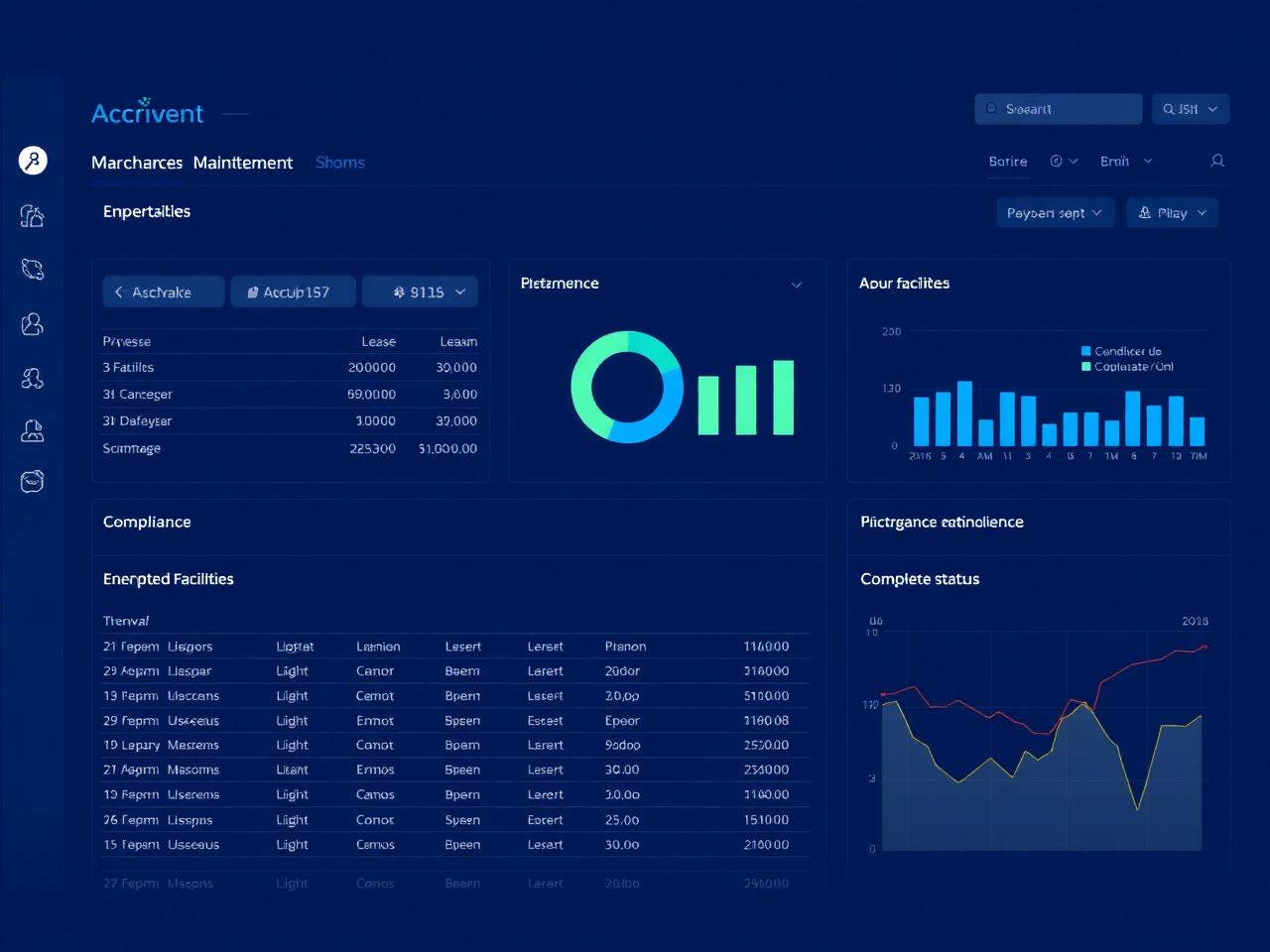The width and height of the screenshot is (1270, 952).
Task: Click the Trenval table header
Action: coord(126,621)
